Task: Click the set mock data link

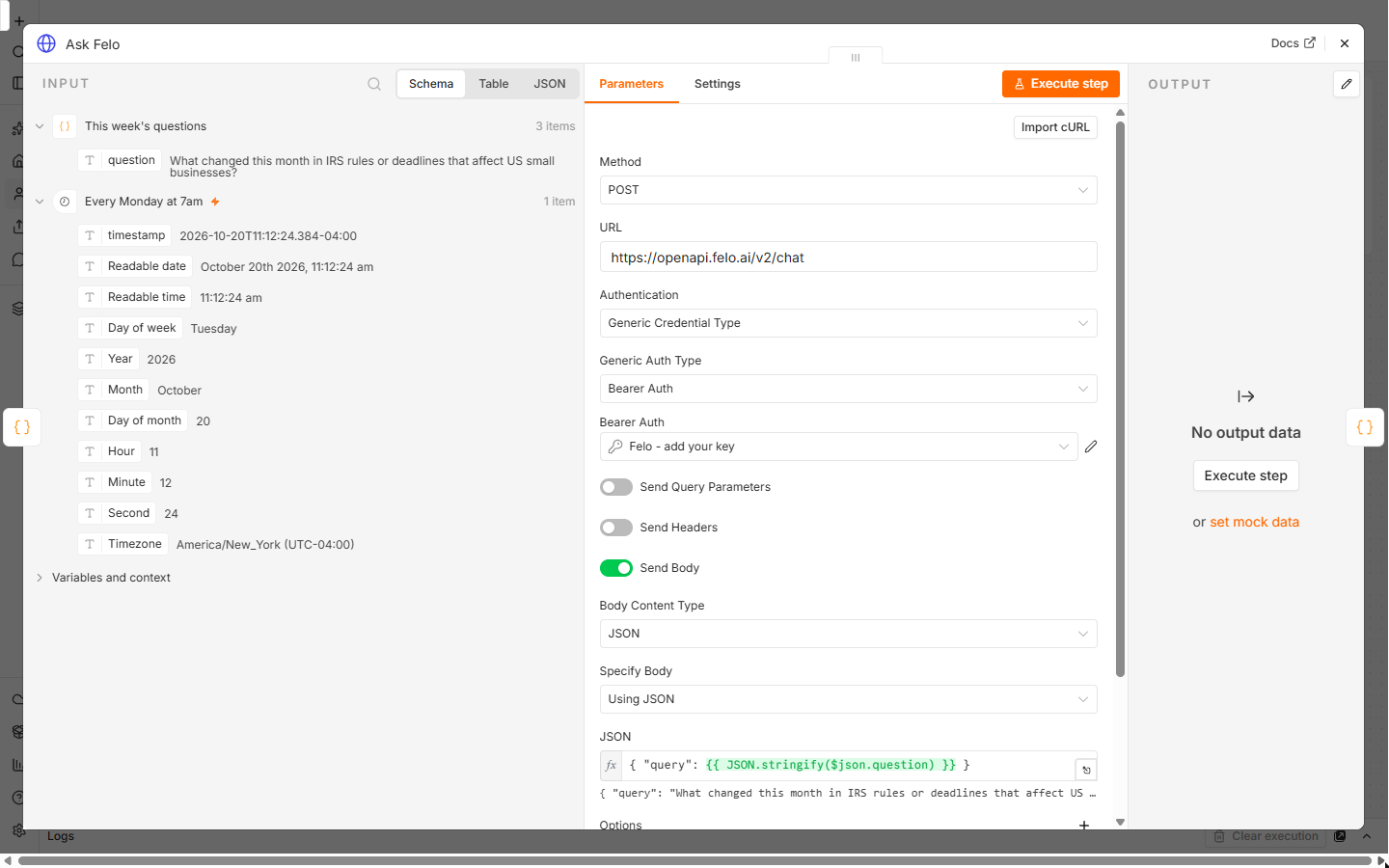Action: coord(1255,522)
